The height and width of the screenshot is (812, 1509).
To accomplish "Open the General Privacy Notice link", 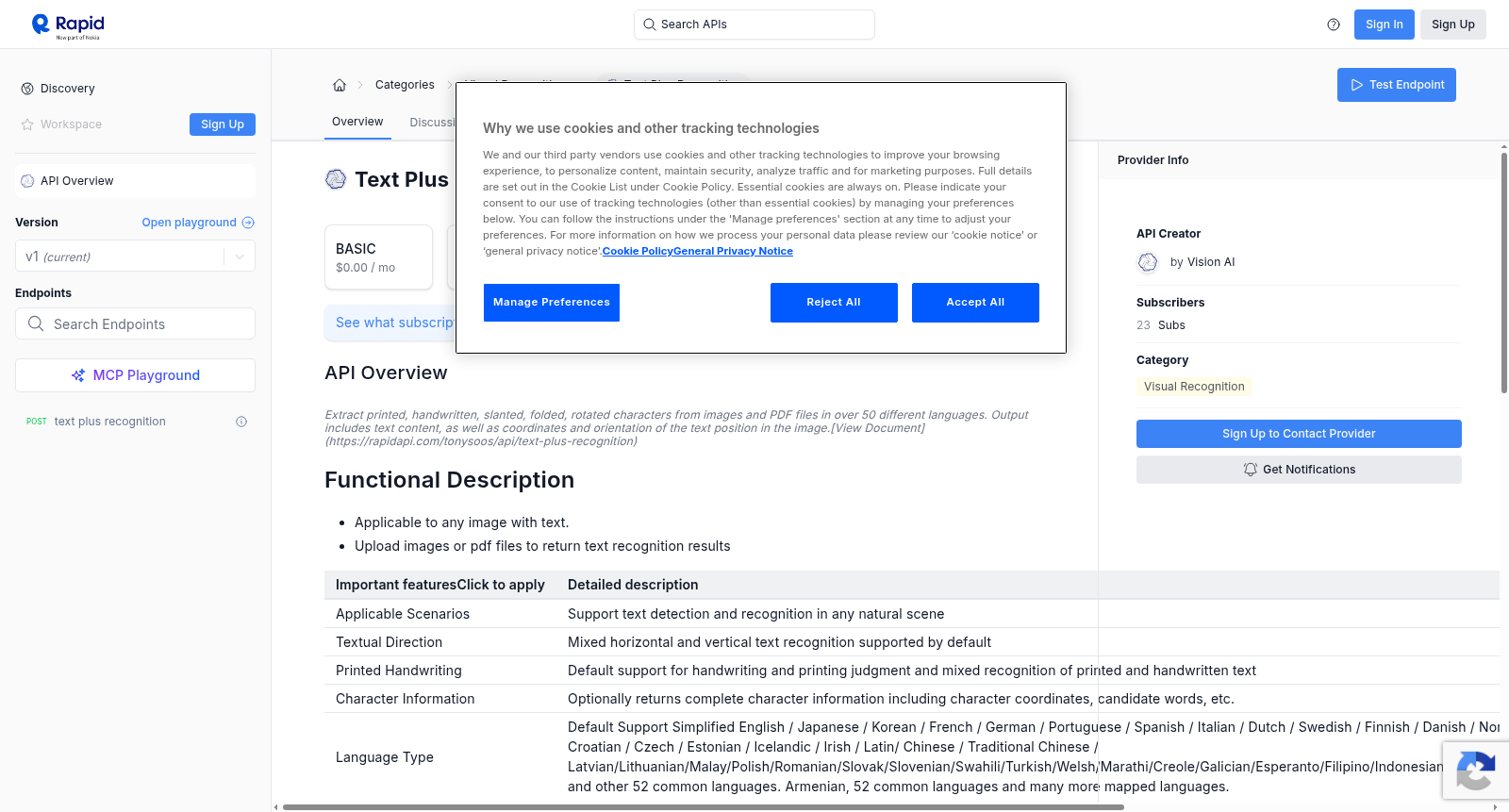I will tap(734, 251).
